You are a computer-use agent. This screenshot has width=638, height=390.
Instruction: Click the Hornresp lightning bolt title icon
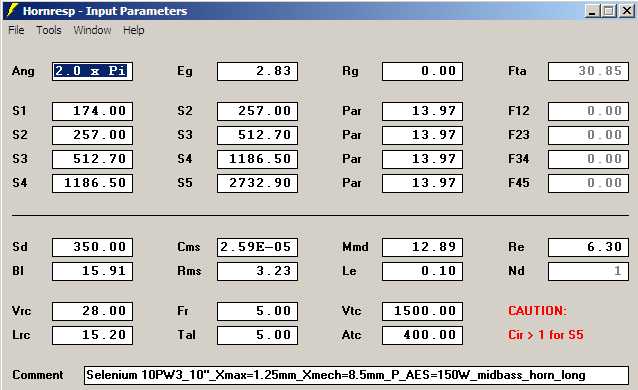click(13, 10)
